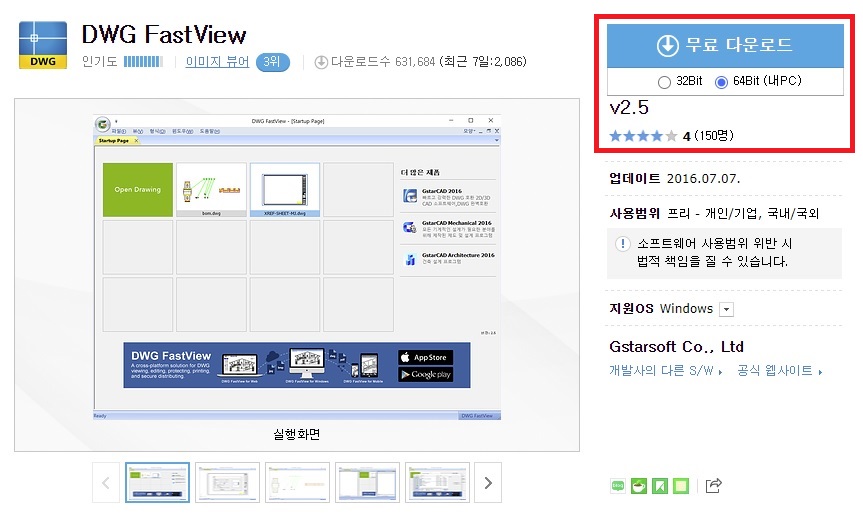The height and width of the screenshot is (528, 863).
Task: Click the 사용범위 프리 license text
Action: click(x=714, y=213)
